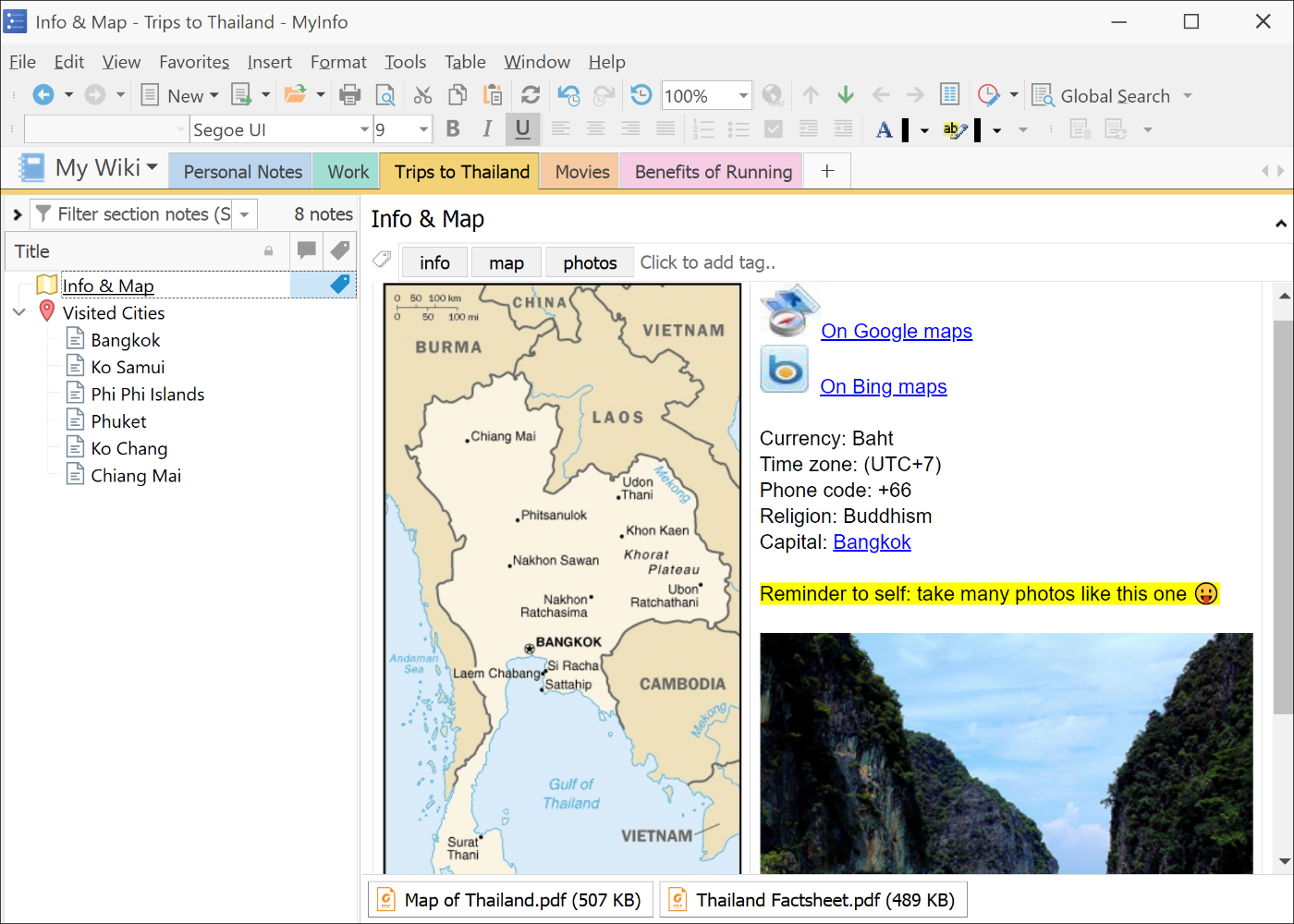Click the Sync refresh icon
The width and height of the screenshot is (1294, 924).
click(x=531, y=95)
